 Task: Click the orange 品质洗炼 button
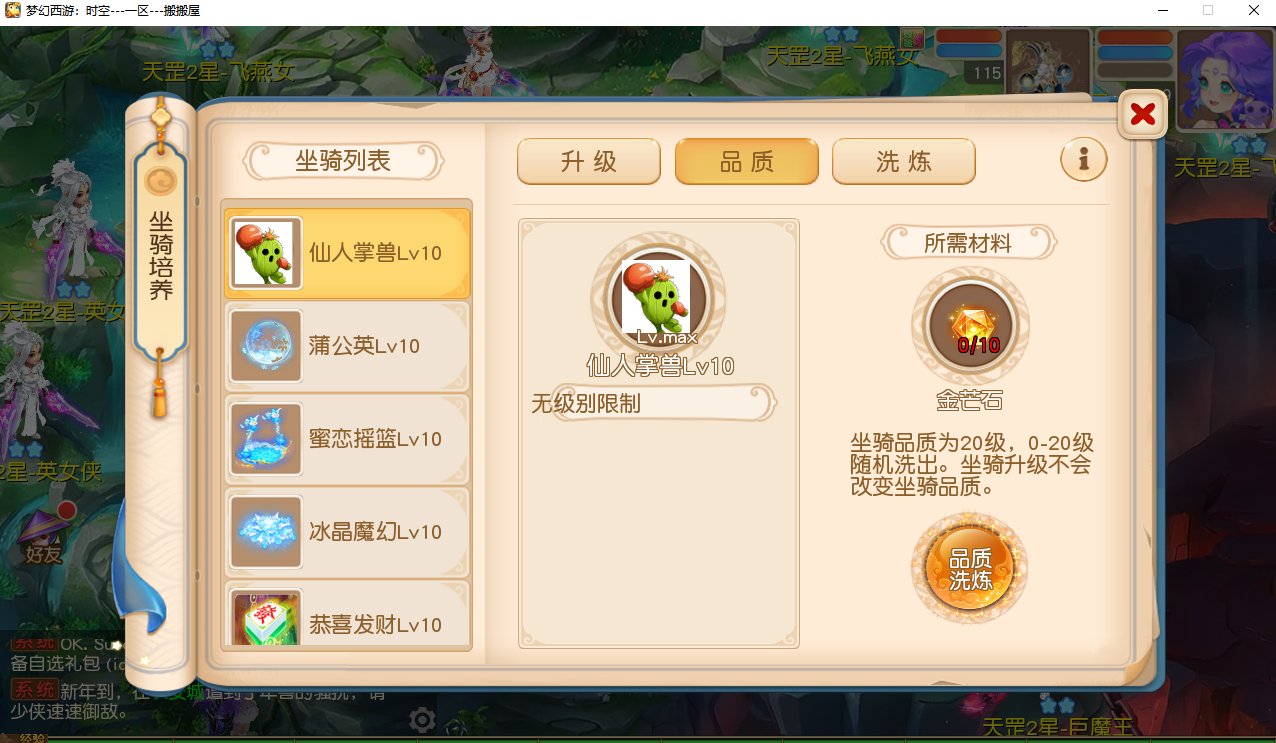tap(970, 568)
